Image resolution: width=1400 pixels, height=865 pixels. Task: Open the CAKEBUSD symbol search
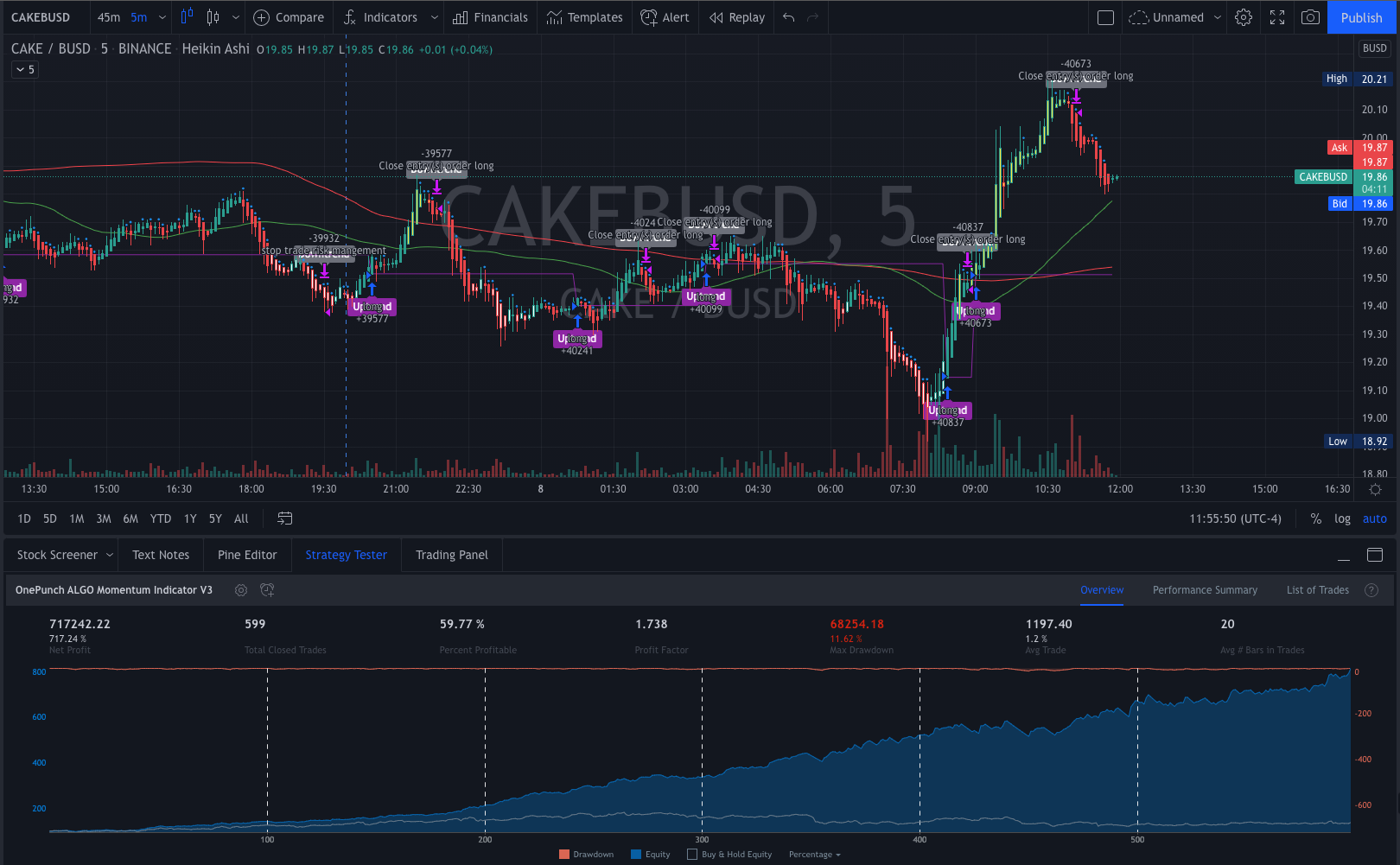tap(41, 17)
